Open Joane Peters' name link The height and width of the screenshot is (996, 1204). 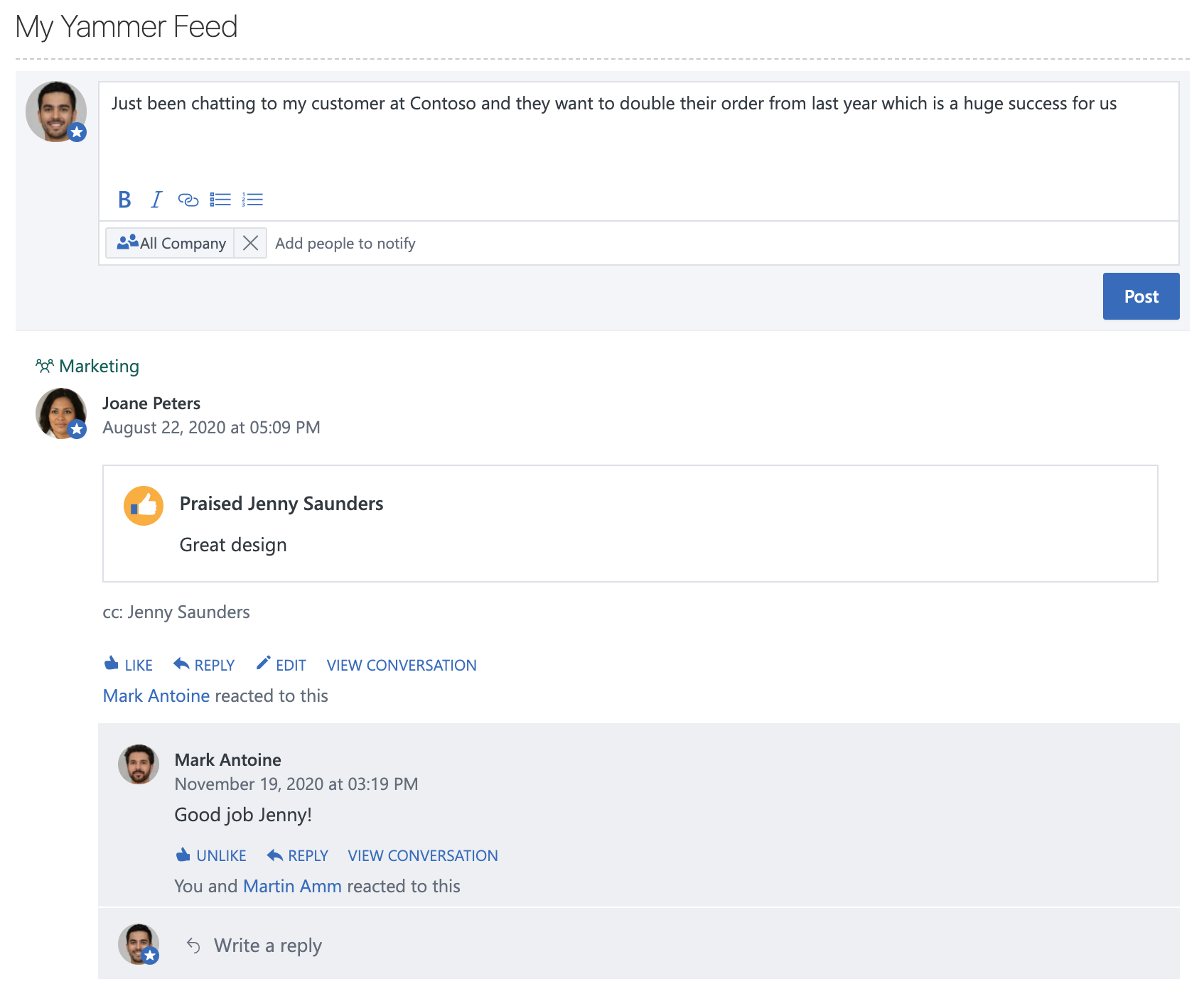[x=151, y=404]
